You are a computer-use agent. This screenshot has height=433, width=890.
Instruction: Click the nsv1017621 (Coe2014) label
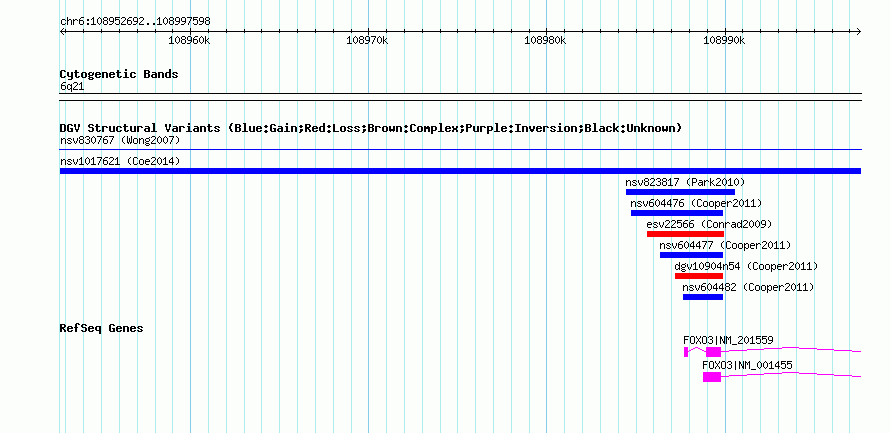pos(120,161)
